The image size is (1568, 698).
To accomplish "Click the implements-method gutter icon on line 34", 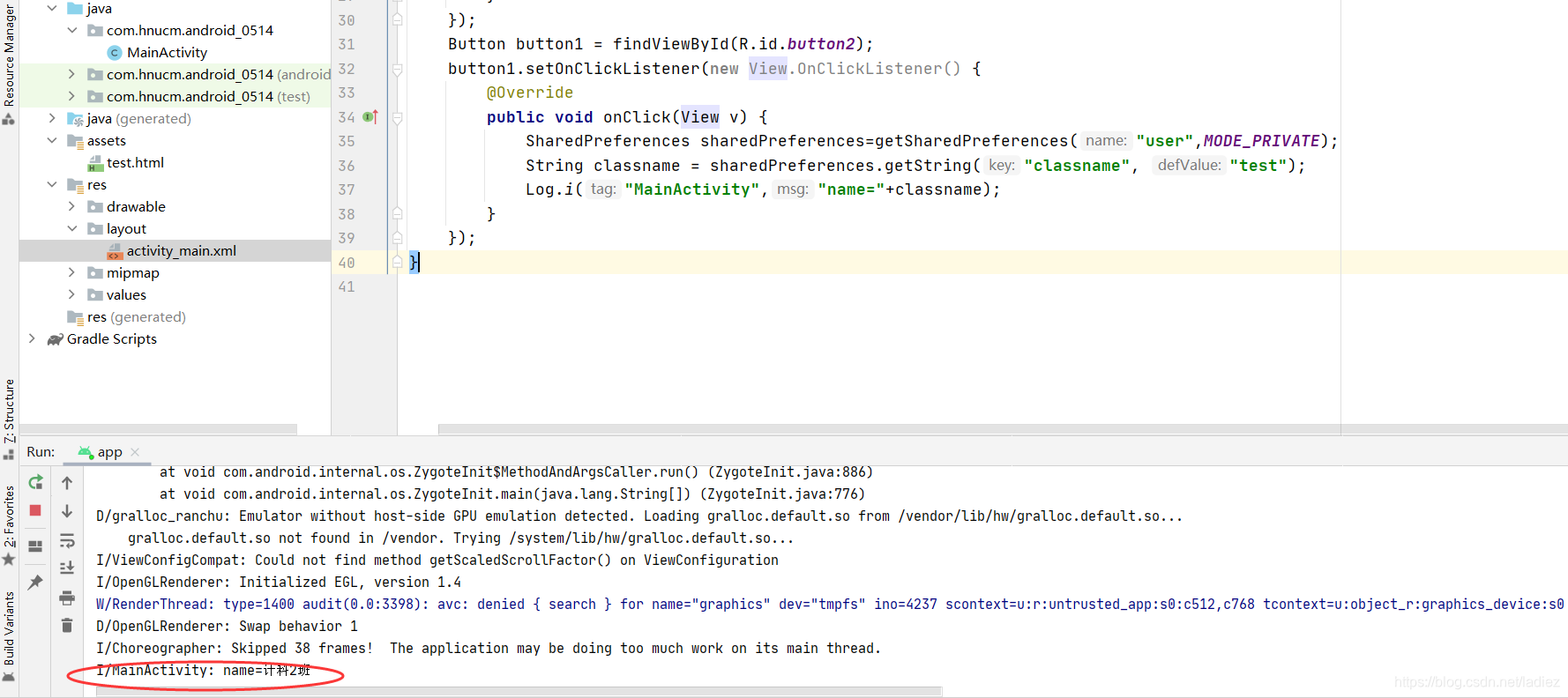I will tap(370, 116).
